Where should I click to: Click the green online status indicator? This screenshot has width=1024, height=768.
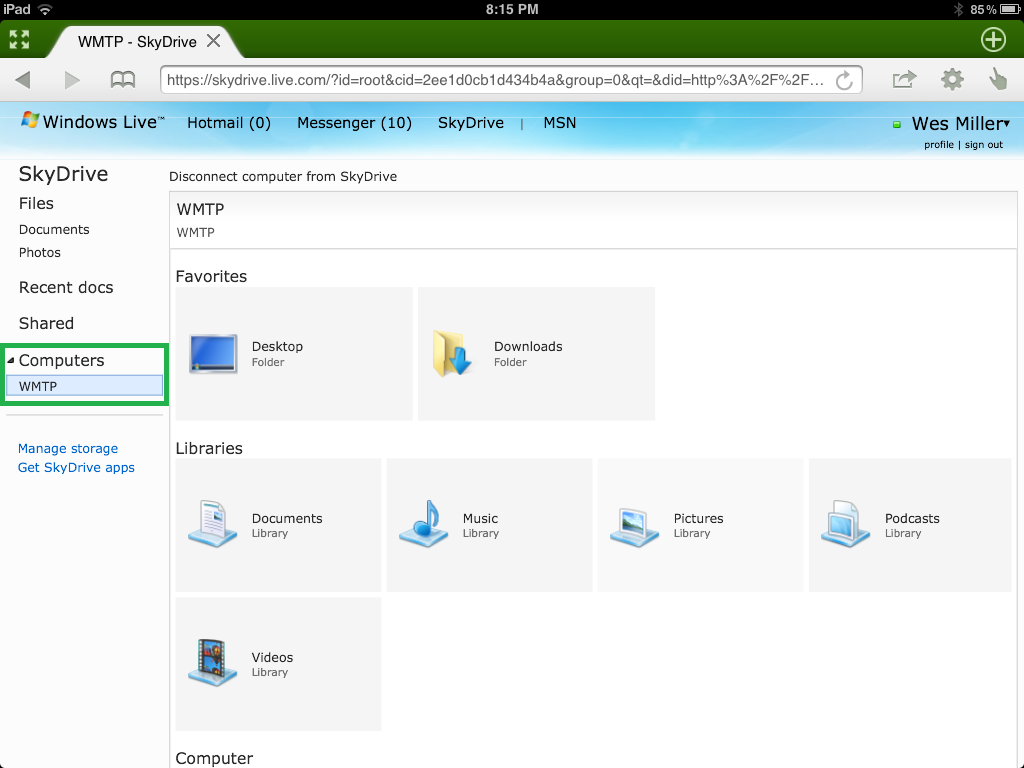tap(897, 124)
